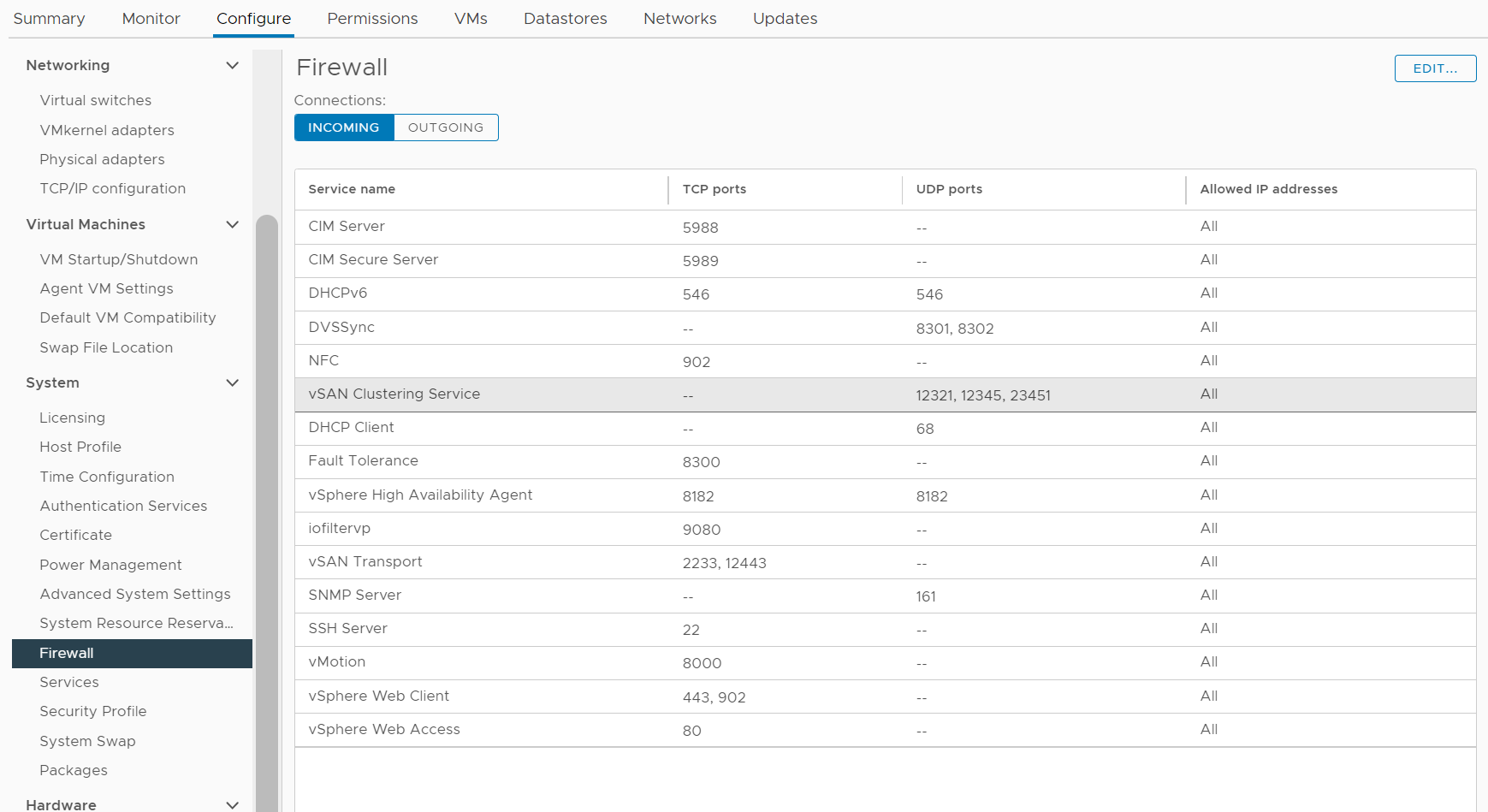Viewport: 1488px width, 812px height.
Task: Open the Datastores tab
Action: coord(565,19)
